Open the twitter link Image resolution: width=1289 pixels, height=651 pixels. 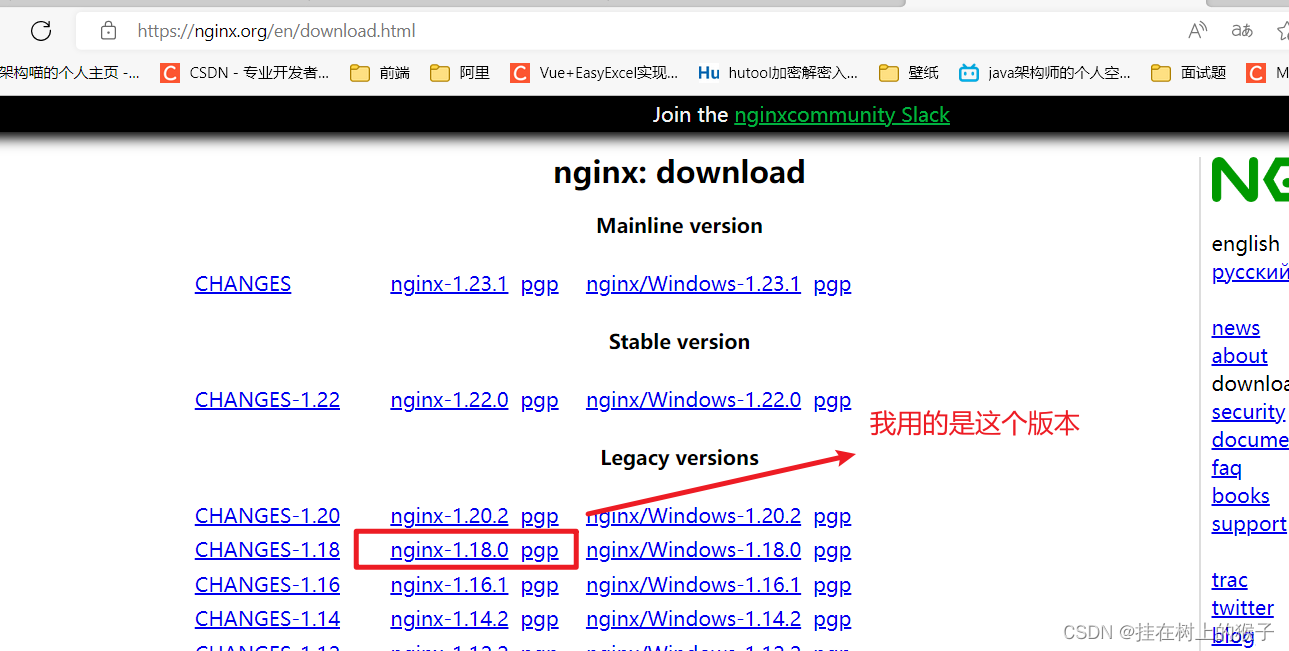pyautogui.click(x=1243, y=608)
